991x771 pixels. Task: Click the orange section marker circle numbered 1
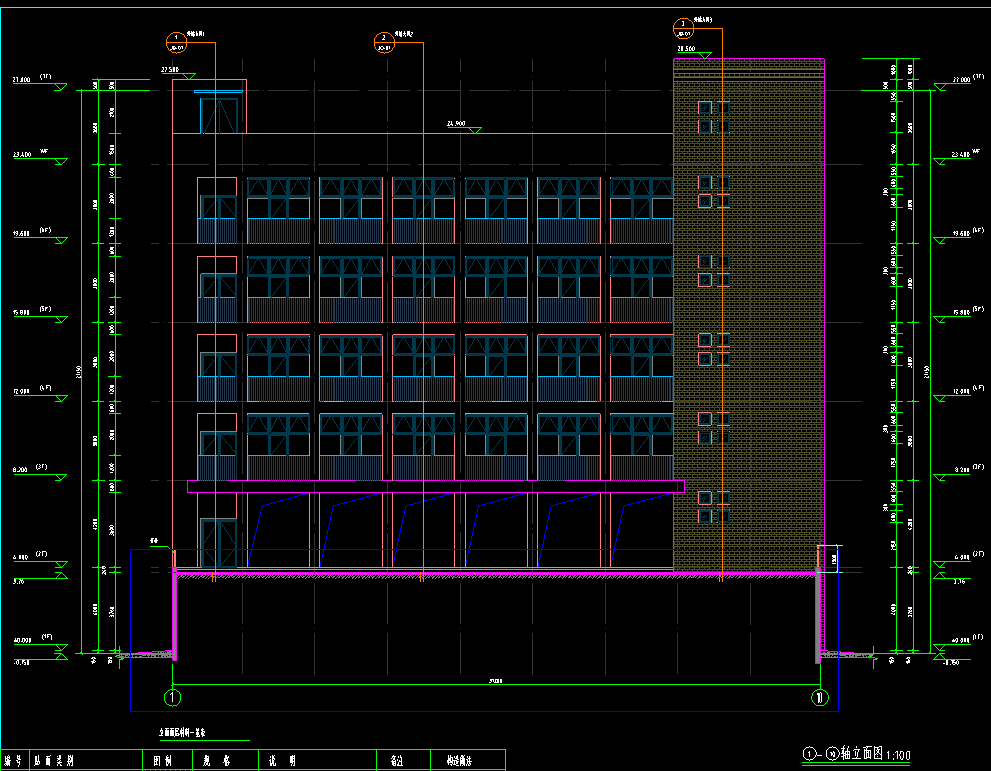[176, 41]
